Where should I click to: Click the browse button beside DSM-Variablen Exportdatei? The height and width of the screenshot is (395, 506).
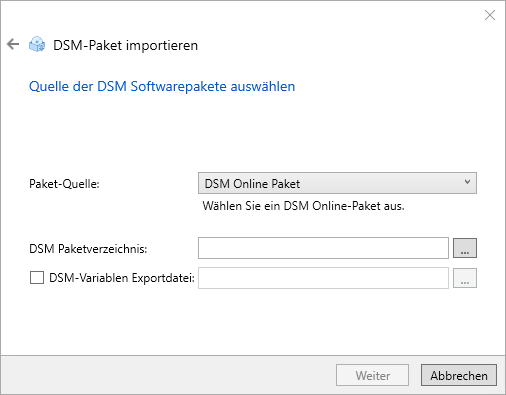tap(465, 278)
